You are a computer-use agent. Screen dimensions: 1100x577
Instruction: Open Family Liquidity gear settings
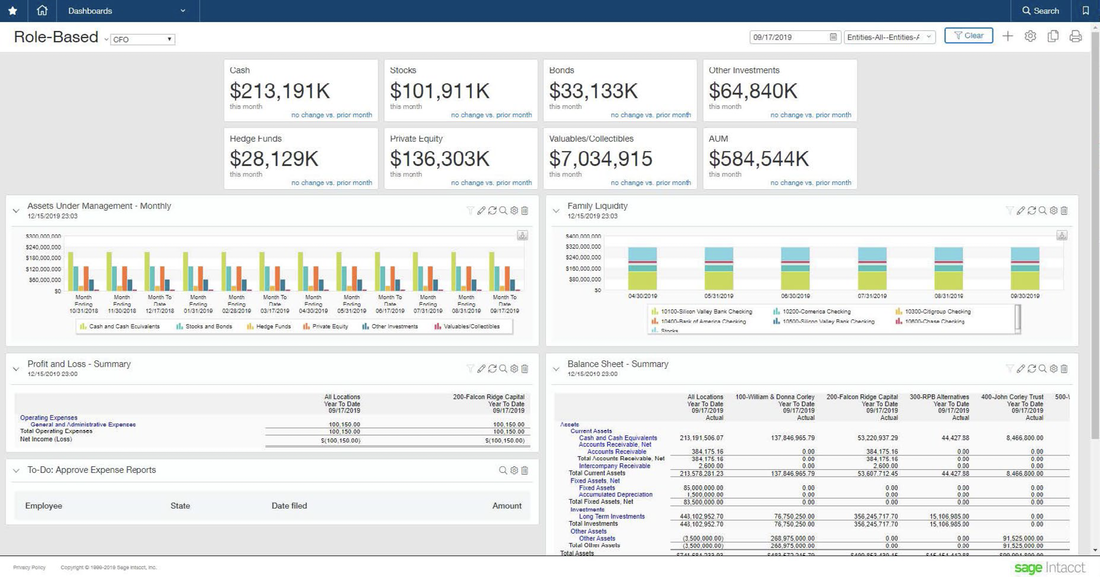click(1053, 211)
